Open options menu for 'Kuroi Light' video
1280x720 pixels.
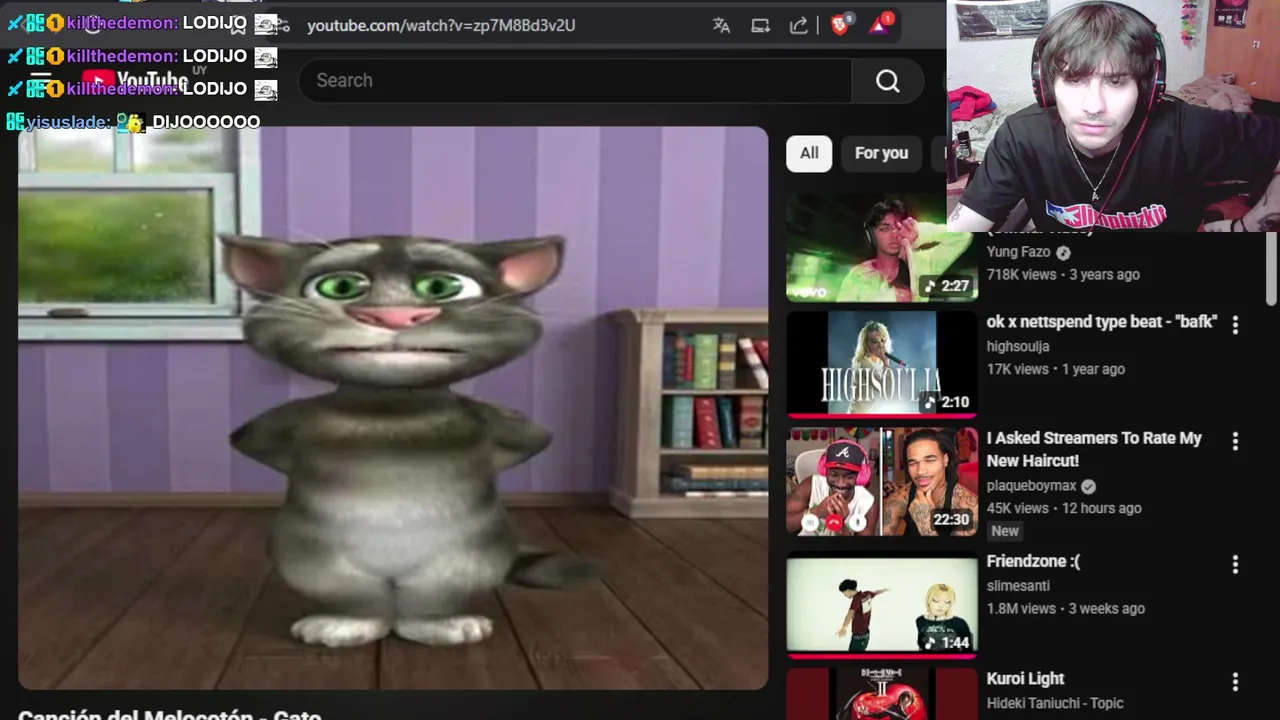click(x=1235, y=681)
